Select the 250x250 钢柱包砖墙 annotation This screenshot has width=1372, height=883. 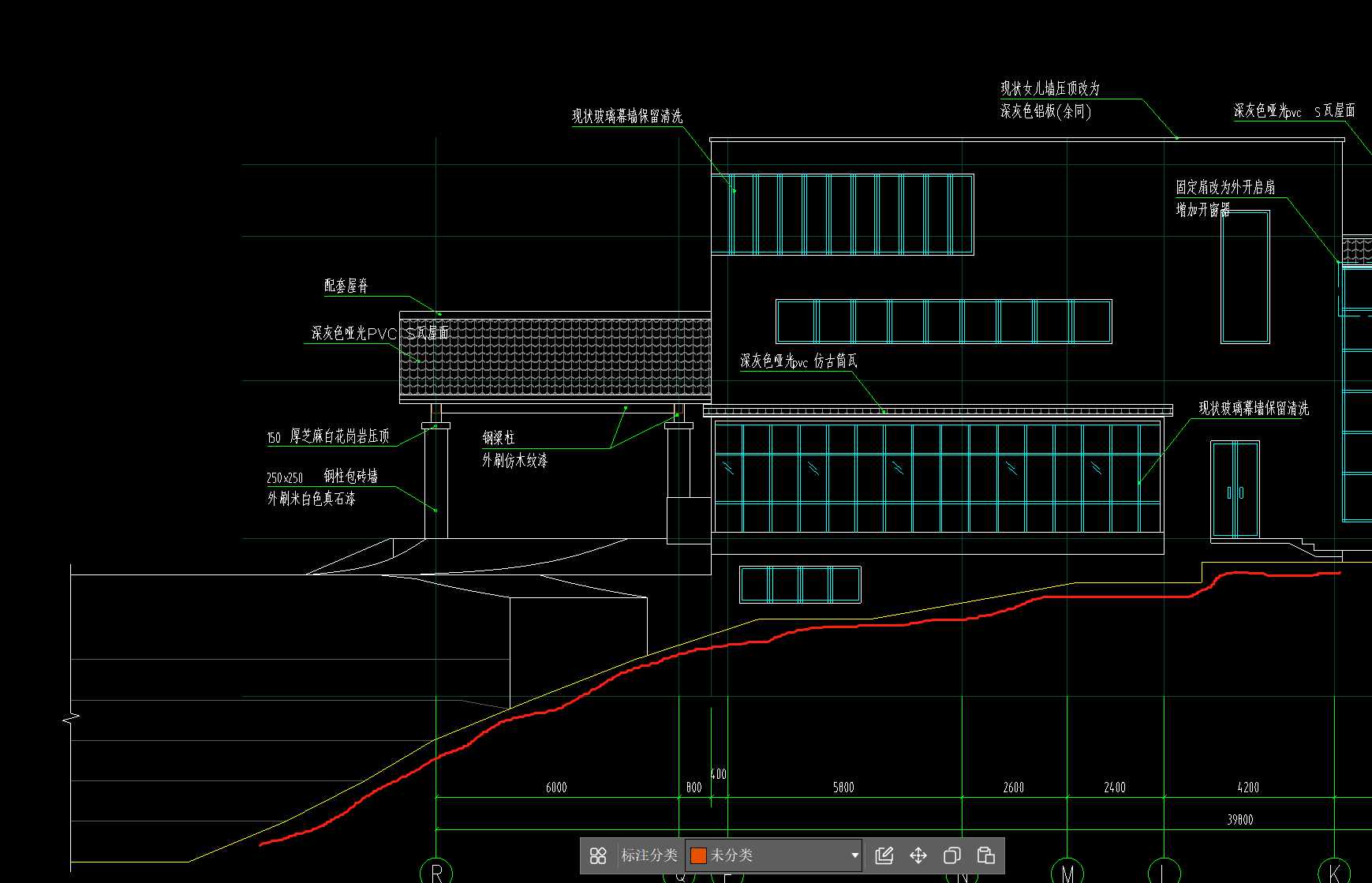[x=322, y=477]
